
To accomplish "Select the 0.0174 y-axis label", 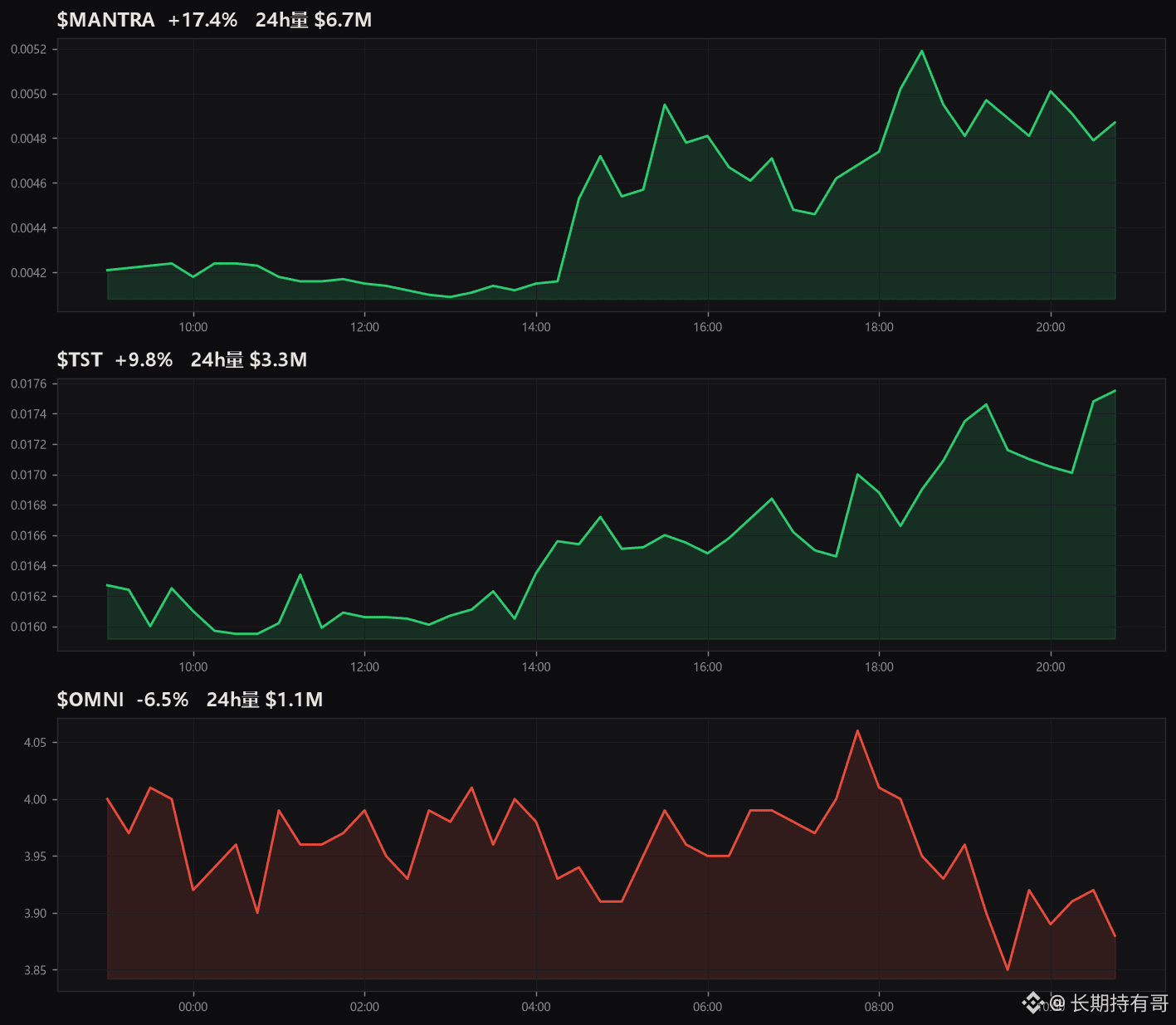I will (29, 414).
